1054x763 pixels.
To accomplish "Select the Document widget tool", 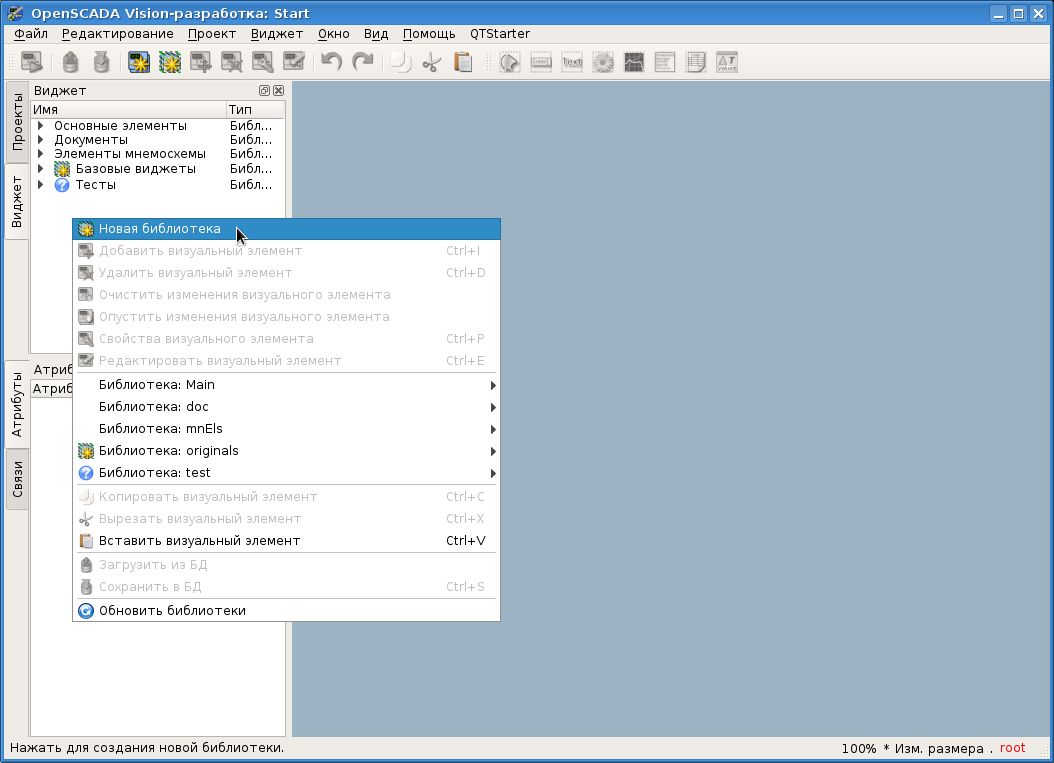I will [696, 63].
